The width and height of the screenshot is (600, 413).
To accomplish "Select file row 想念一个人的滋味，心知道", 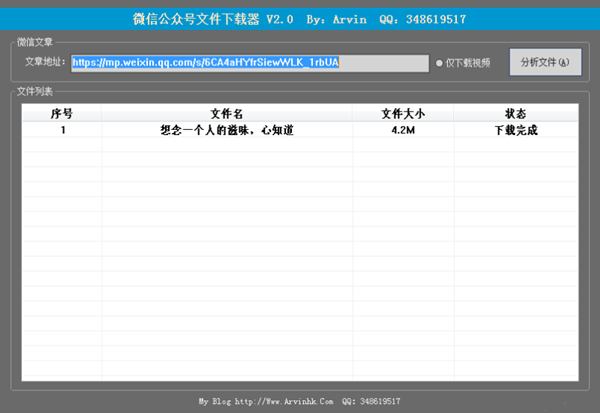I will click(x=300, y=130).
